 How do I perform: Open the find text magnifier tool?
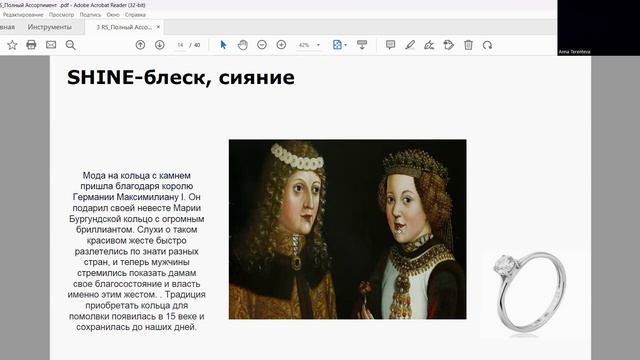point(71,45)
